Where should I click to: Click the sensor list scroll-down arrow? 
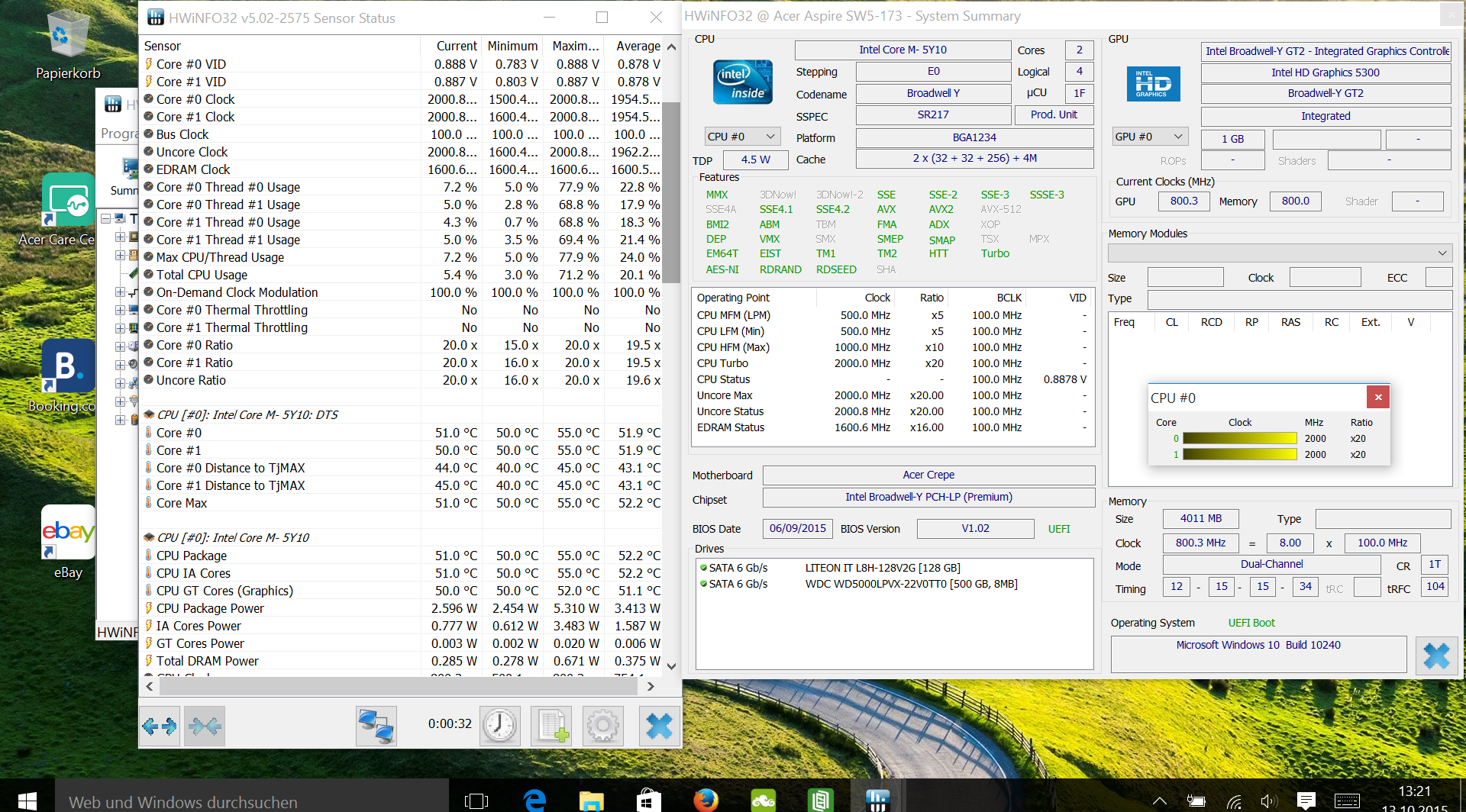point(671,665)
